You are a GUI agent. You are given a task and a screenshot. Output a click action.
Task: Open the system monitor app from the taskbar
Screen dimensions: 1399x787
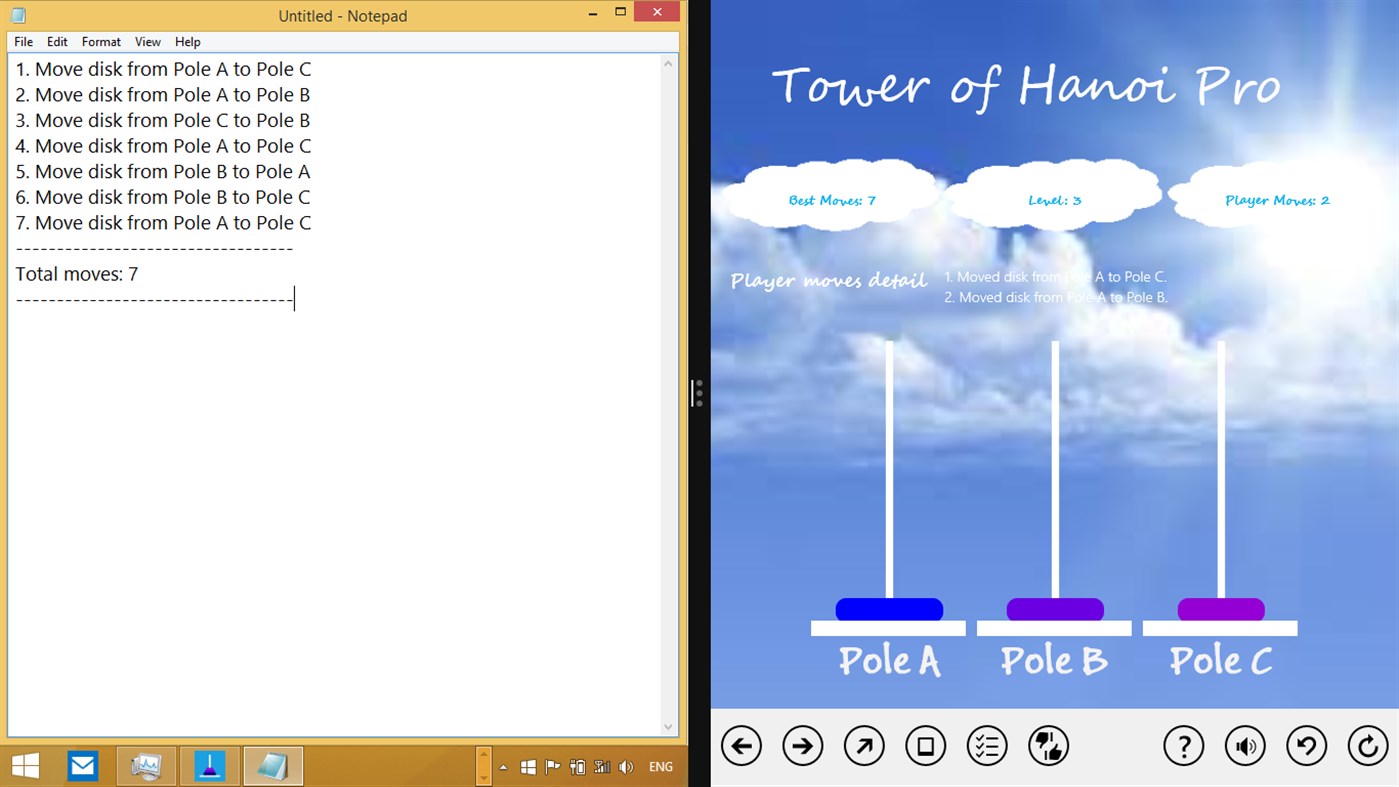click(146, 766)
